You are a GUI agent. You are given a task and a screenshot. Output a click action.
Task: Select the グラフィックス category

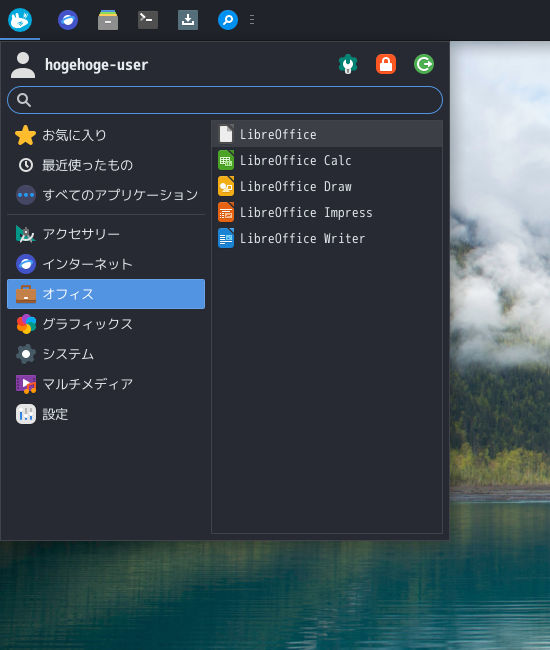pos(106,324)
